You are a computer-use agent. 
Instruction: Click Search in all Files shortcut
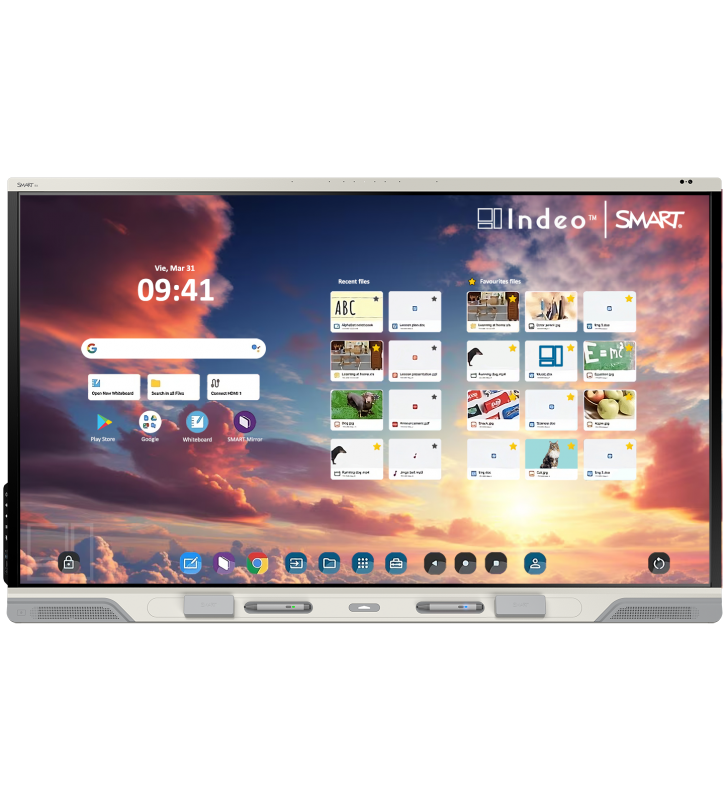[173, 387]
